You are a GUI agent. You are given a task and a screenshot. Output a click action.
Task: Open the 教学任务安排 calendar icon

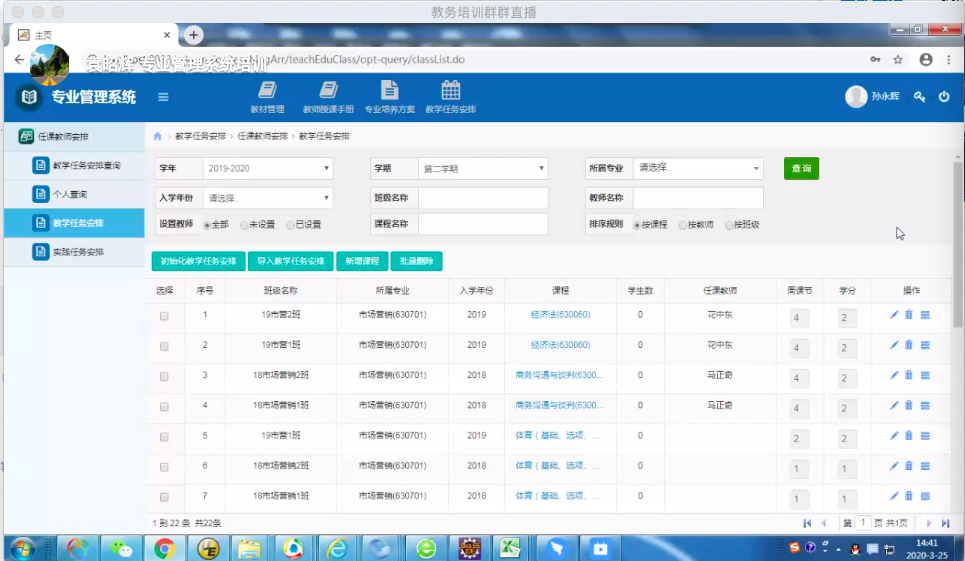451,91
